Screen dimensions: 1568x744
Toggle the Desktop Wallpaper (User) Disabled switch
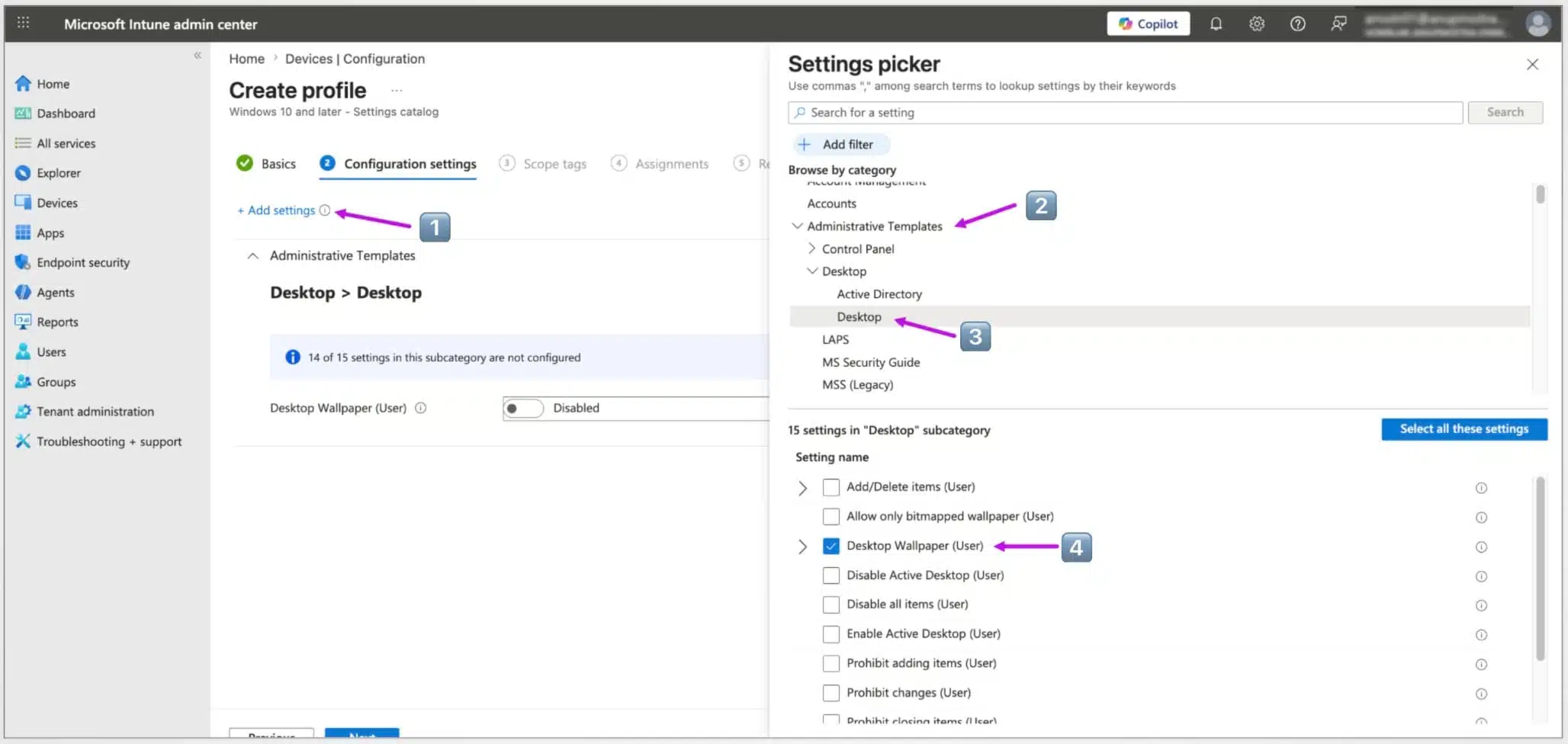coord(523,409)
